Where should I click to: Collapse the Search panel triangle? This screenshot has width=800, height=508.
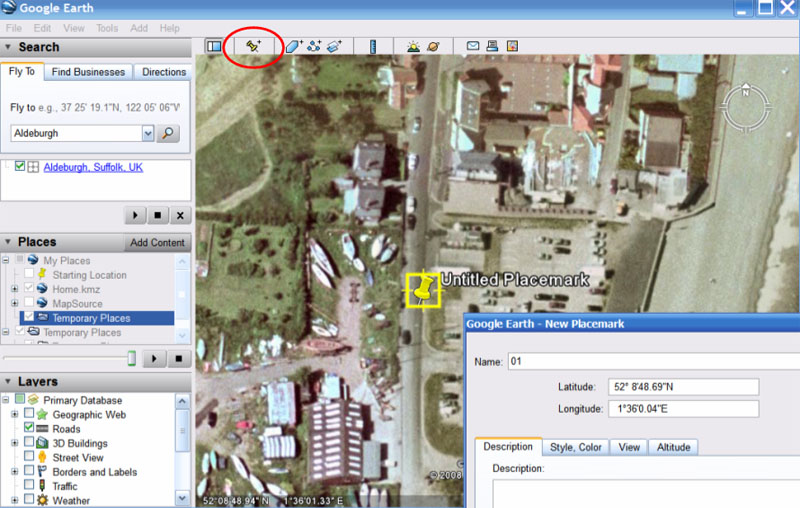click(8, 47)
